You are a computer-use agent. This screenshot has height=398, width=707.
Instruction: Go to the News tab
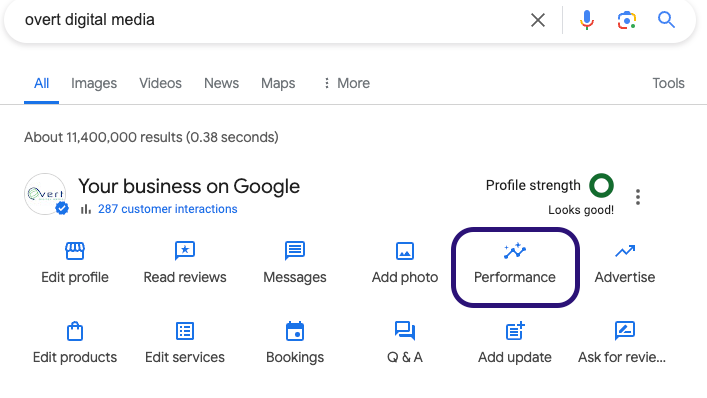tap(221, 83)
